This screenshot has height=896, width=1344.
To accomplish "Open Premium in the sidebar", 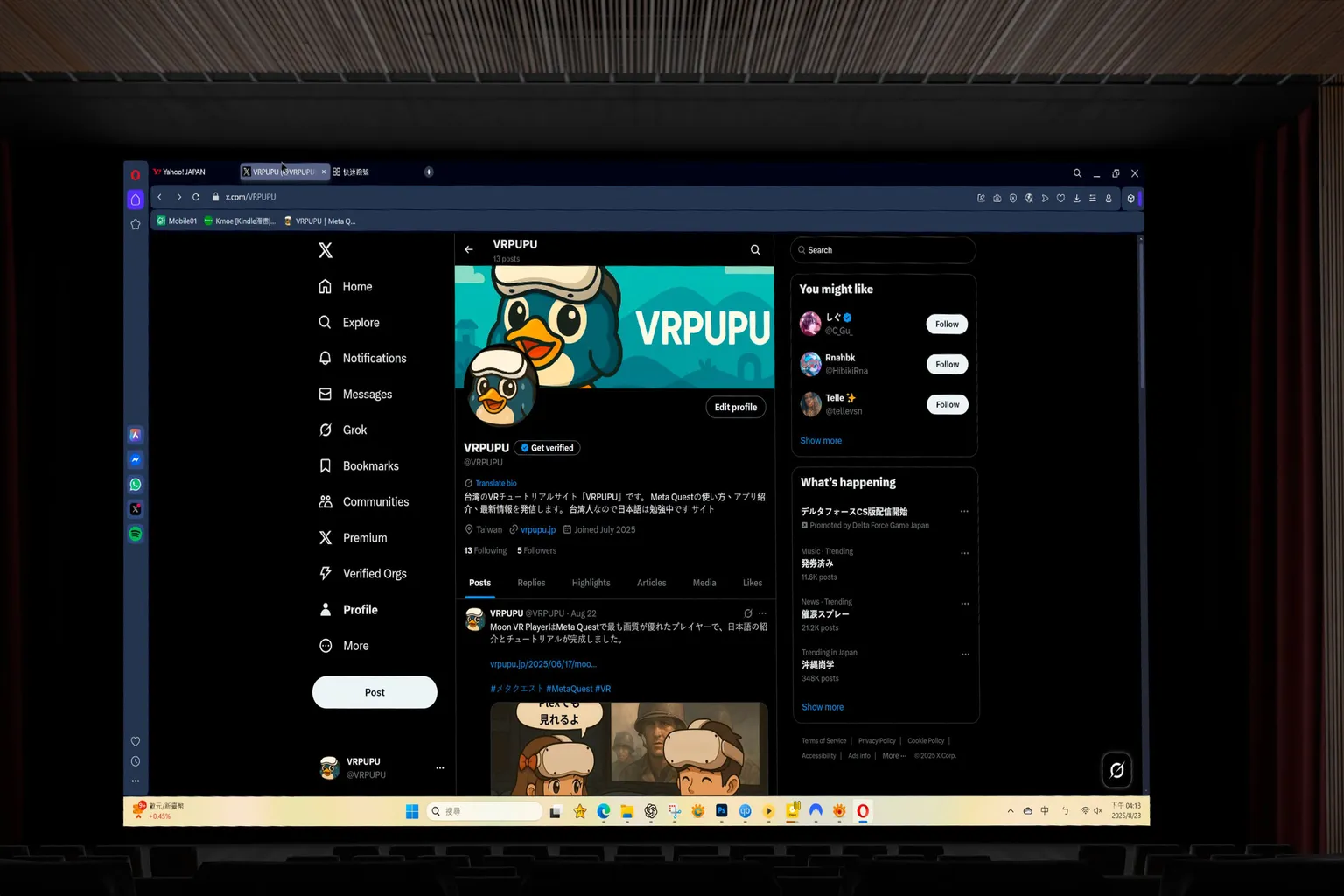I will coord(353,538).
